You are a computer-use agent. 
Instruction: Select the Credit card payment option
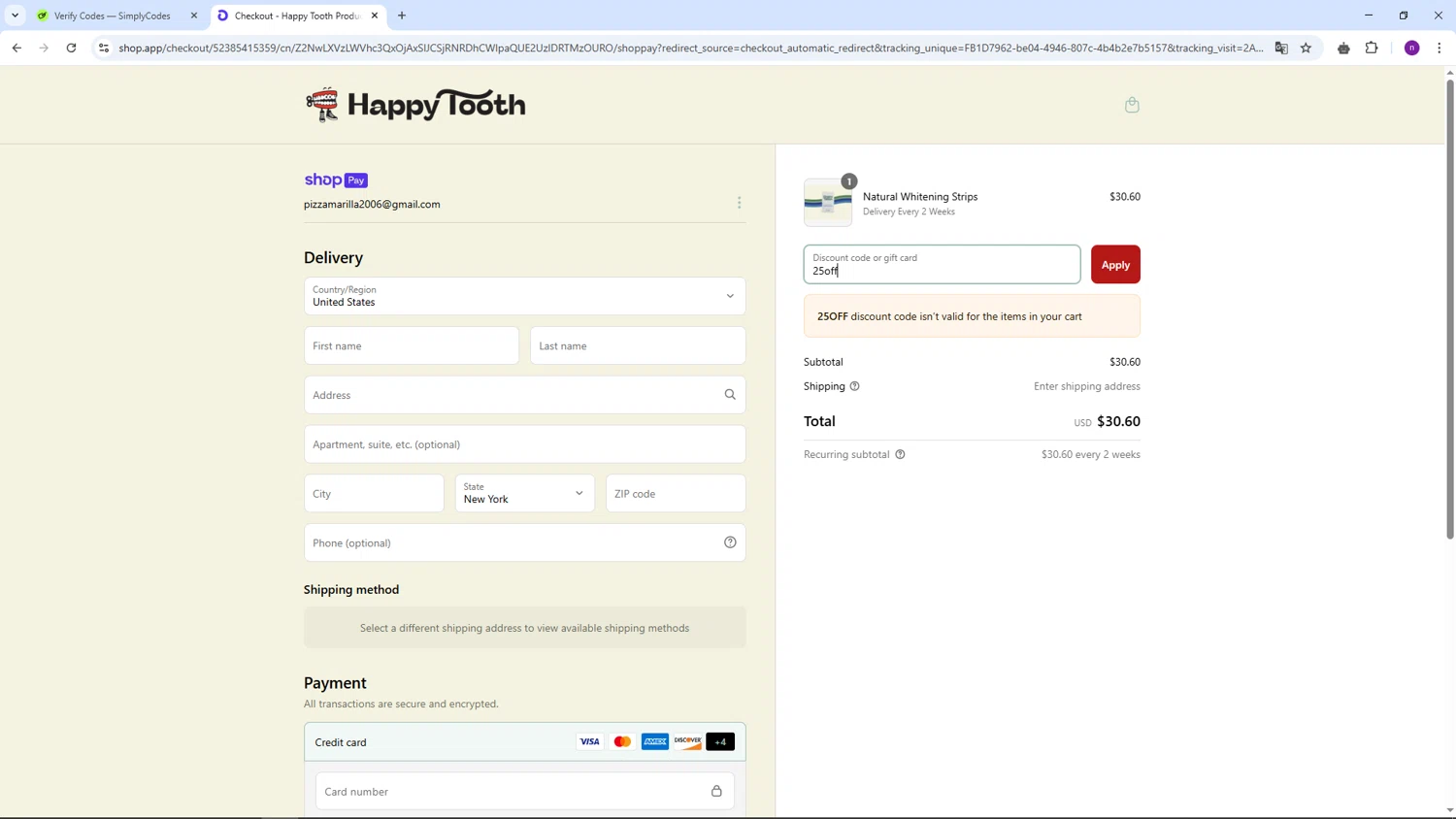pyautogui.click(x=525, y=741)
